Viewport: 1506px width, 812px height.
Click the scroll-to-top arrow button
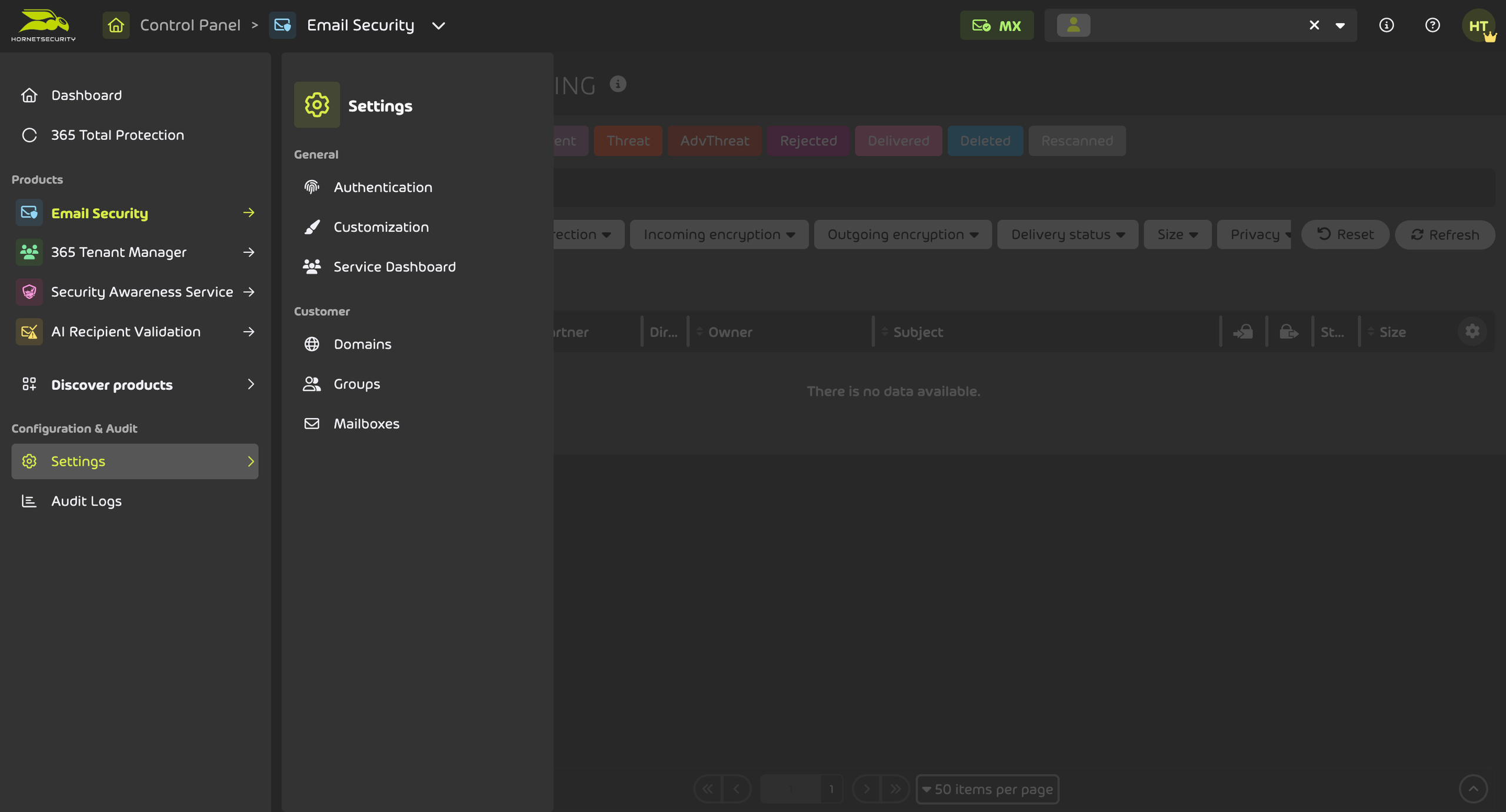click(1473, 788)
